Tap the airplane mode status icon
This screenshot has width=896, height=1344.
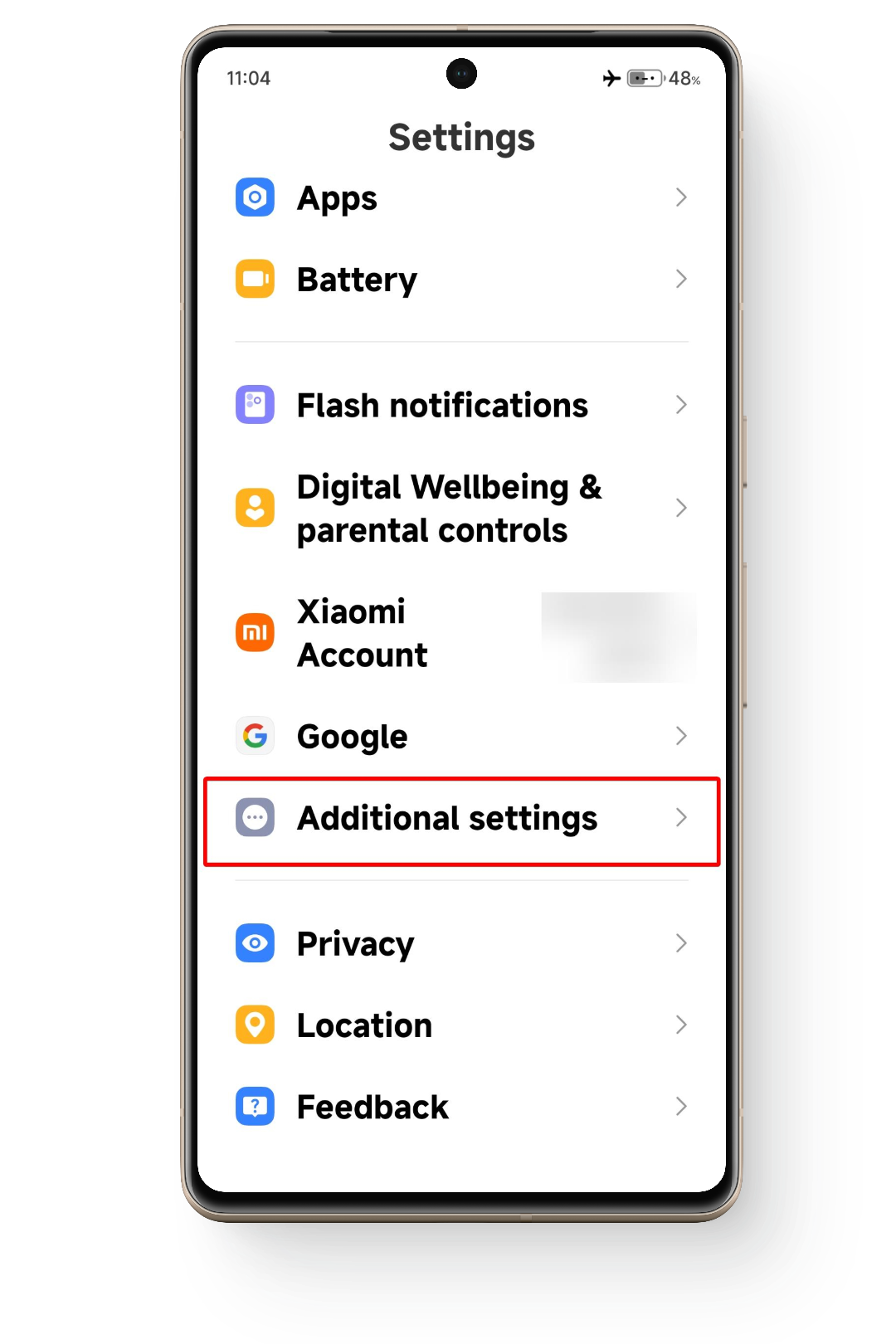[611, 78]
